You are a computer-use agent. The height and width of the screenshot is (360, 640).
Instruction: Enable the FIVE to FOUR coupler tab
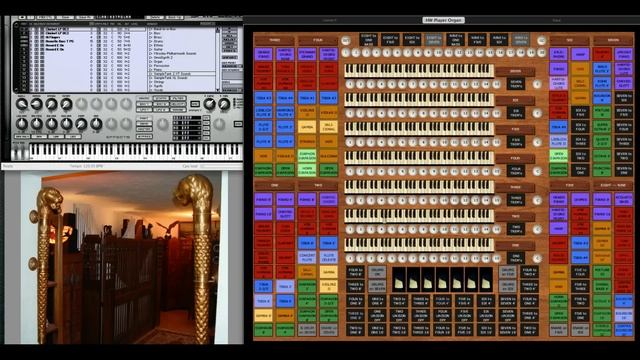(580, 272)
